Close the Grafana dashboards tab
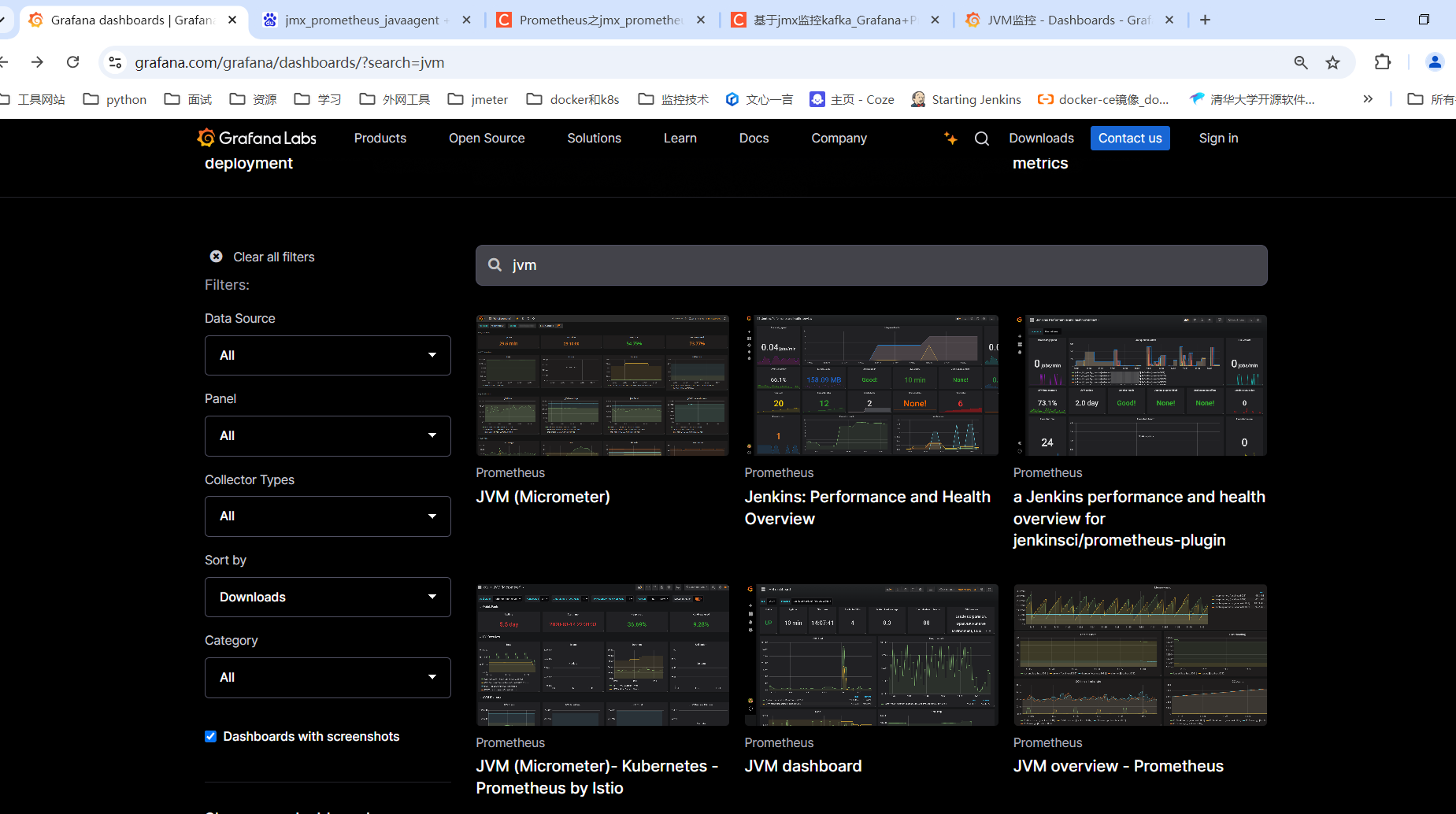Viewport: 1456px width, 814px height. coord(232,20)
